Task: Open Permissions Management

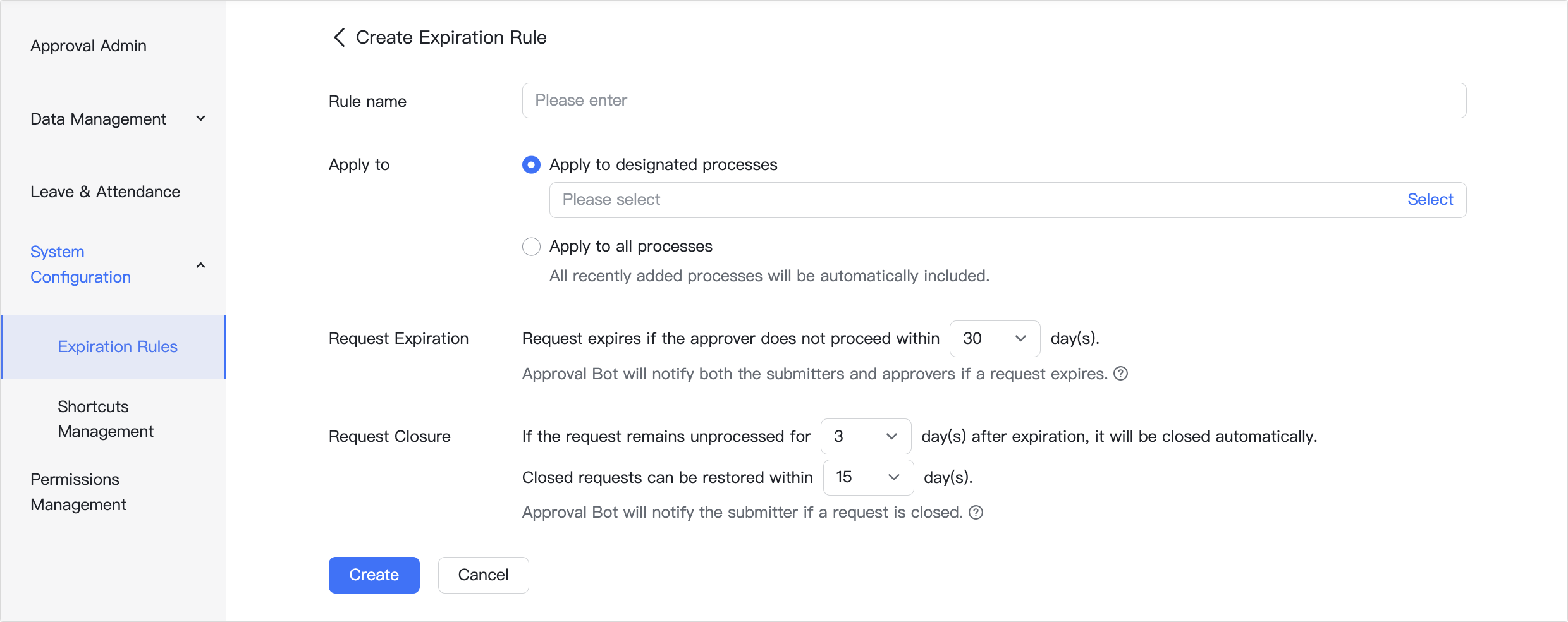Action: [78, 491]
